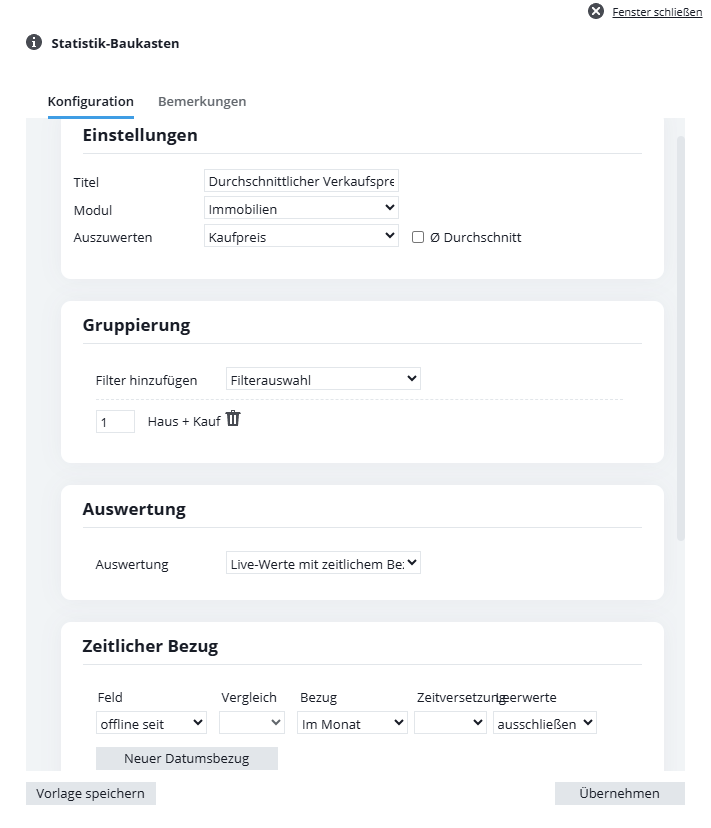711x828 pixels.
Task: Delete the Haus + Kauf filter via trash icon
Action: point(233,419)
